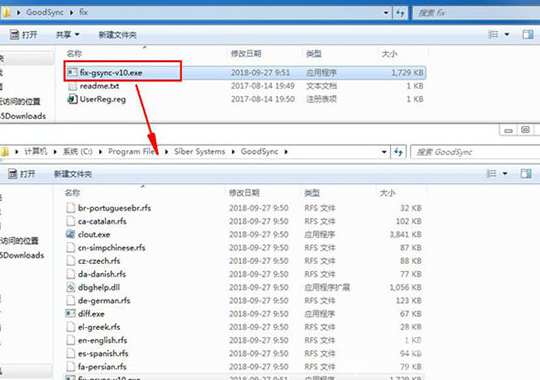The image size is (540, 380).
Task: Click the dbghelp.dll library icon
Action: [x=70, y=287]
